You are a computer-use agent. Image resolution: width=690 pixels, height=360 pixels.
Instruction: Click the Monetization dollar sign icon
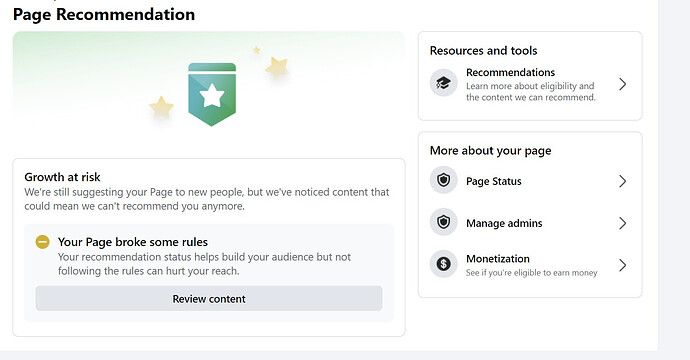coord(443,264)
